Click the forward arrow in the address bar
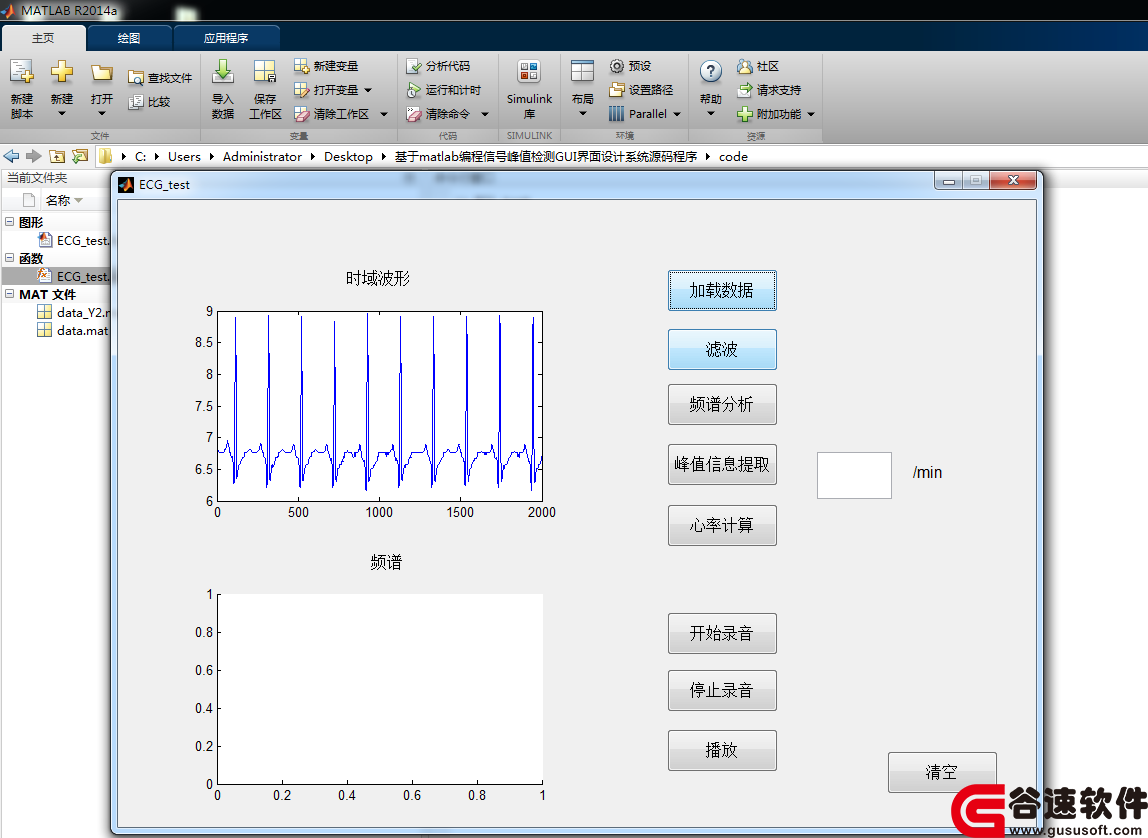Image resolution: width=1148 pixels, height=838 pixels. pos(34,156)
